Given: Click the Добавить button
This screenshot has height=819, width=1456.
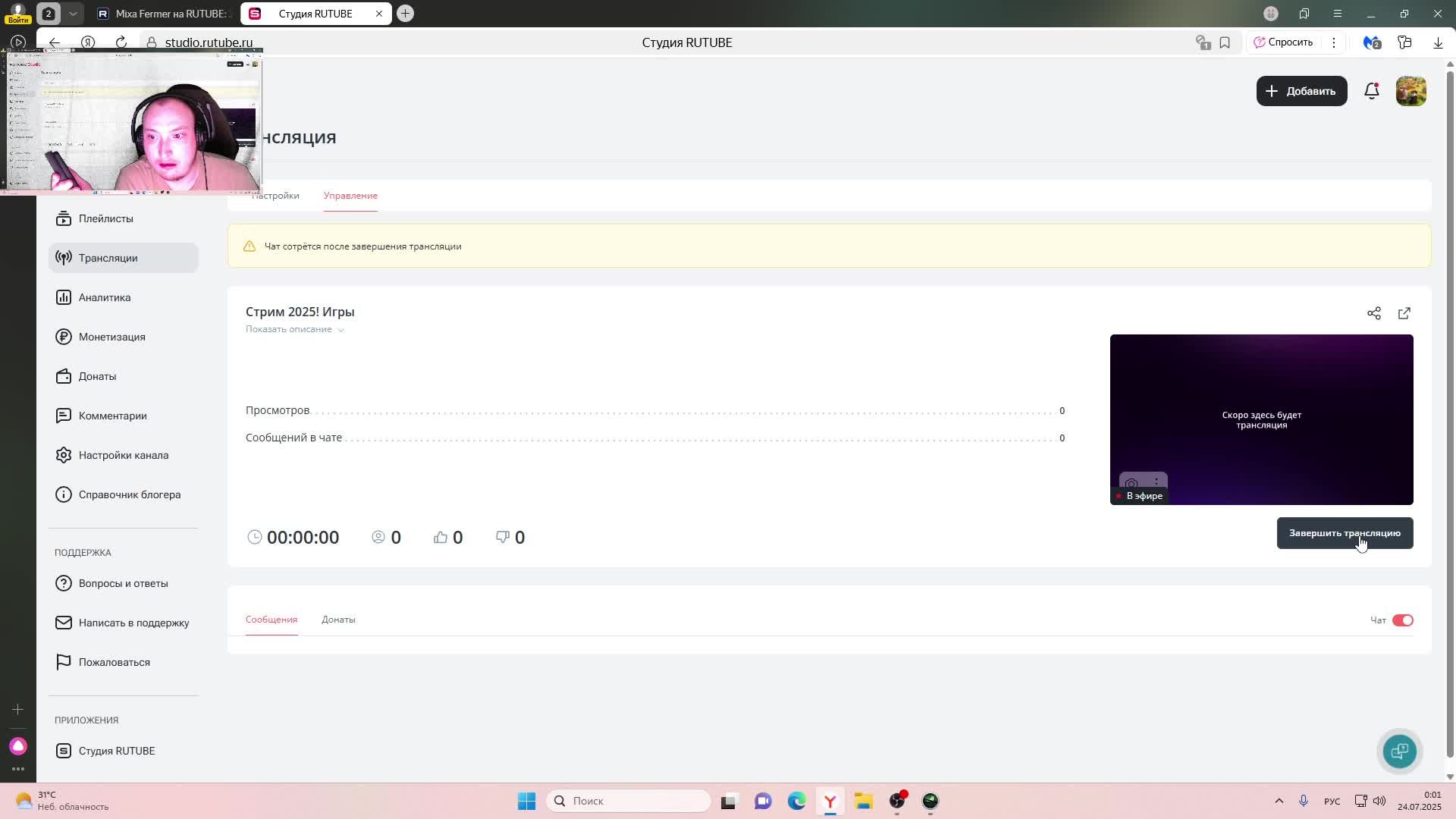Looking at the screenshot, I should pos(1301,91).
